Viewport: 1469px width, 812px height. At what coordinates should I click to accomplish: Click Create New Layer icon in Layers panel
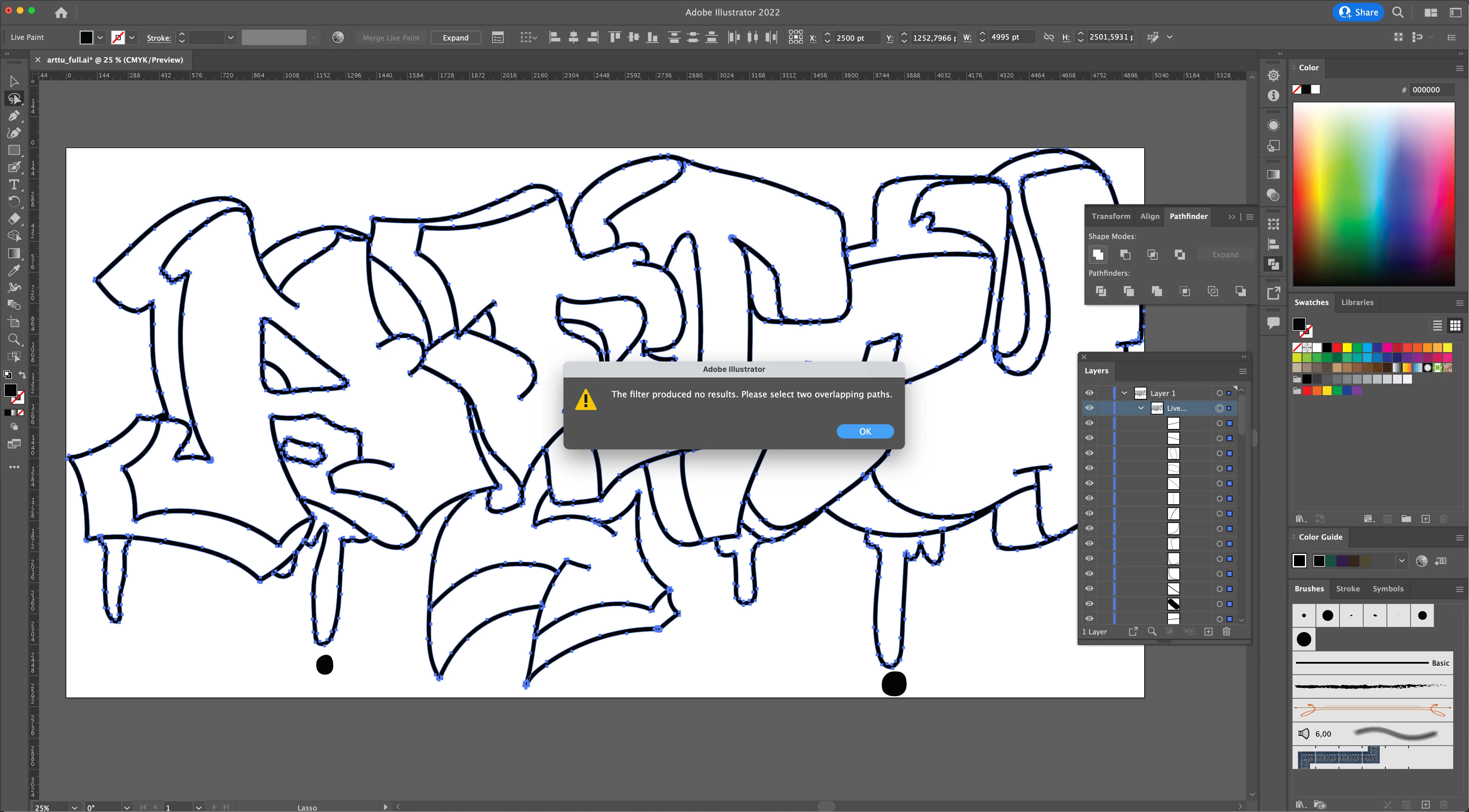pyautogui.click(x=1208, y=631)
